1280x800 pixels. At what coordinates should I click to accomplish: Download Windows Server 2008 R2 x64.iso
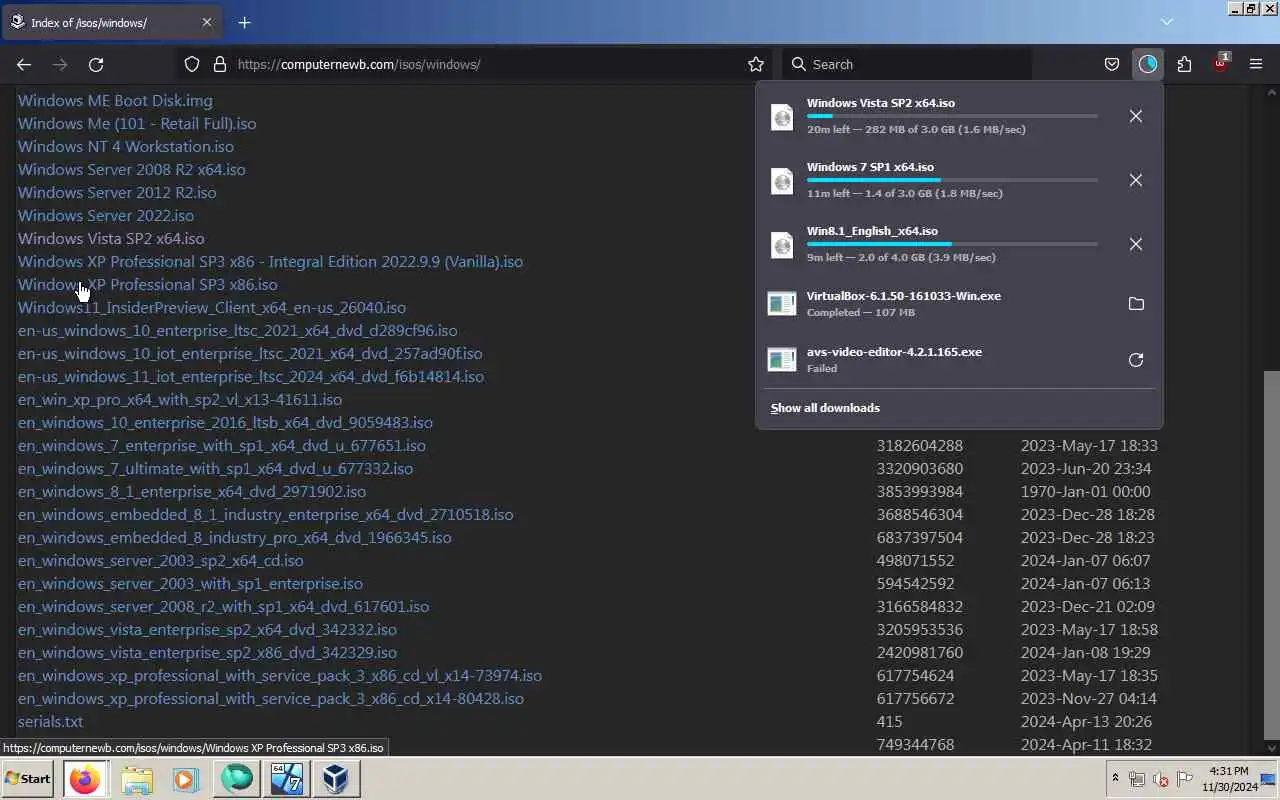click(131, 169)
